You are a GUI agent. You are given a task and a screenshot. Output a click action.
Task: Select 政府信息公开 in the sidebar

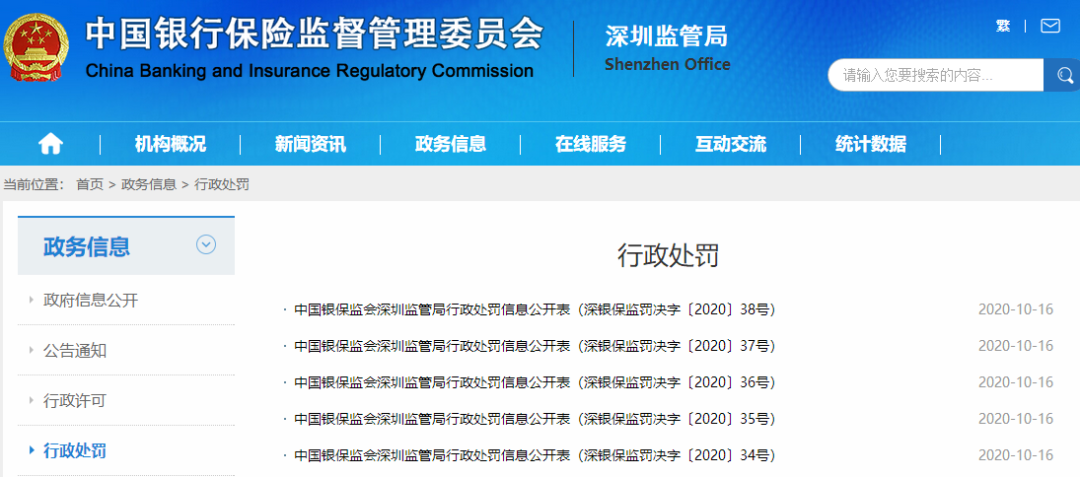coord(91,300)
